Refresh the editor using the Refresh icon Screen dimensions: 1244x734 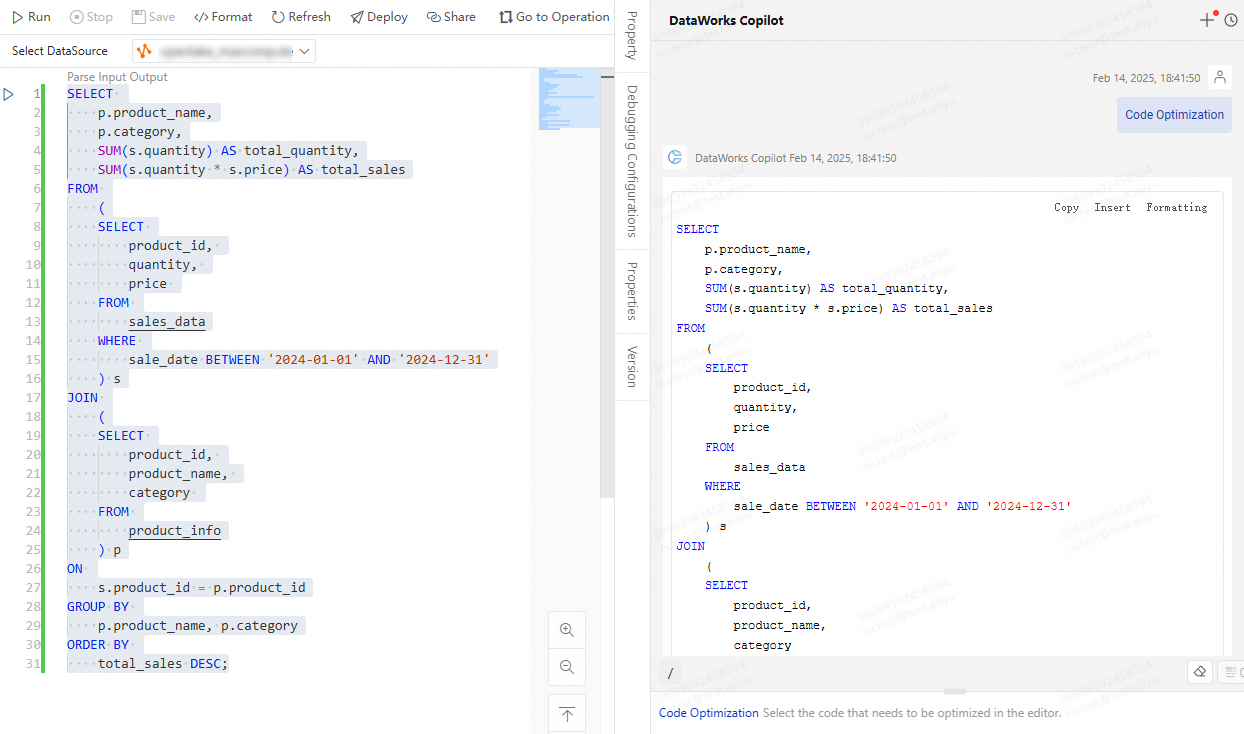coord(301,17)
